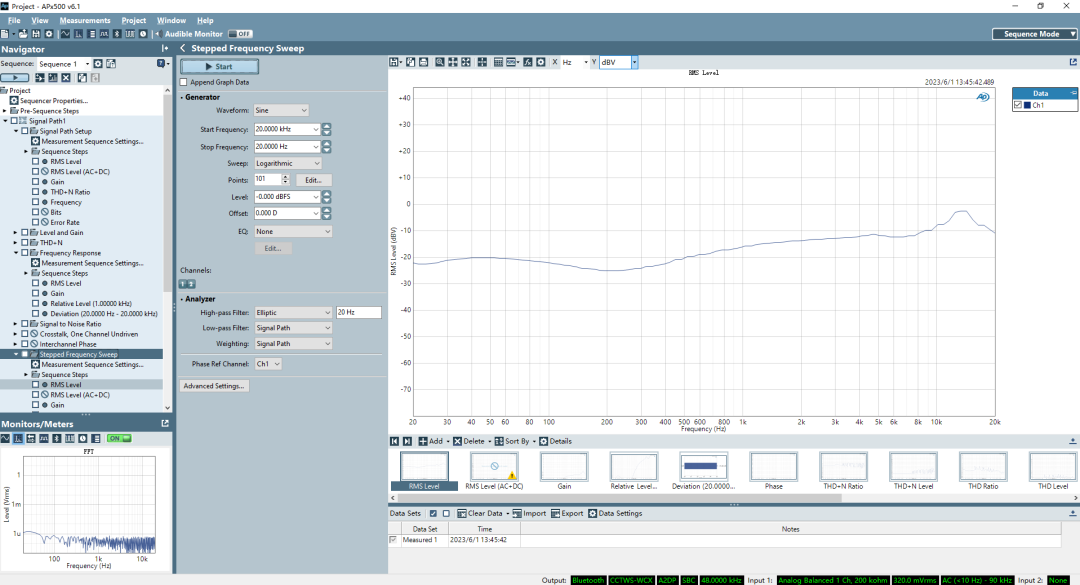Image resolution: width=1080 pixels, height=585 pixels.
Task: Click the zoom magnifier icon above graph
Action: [439, 62]
